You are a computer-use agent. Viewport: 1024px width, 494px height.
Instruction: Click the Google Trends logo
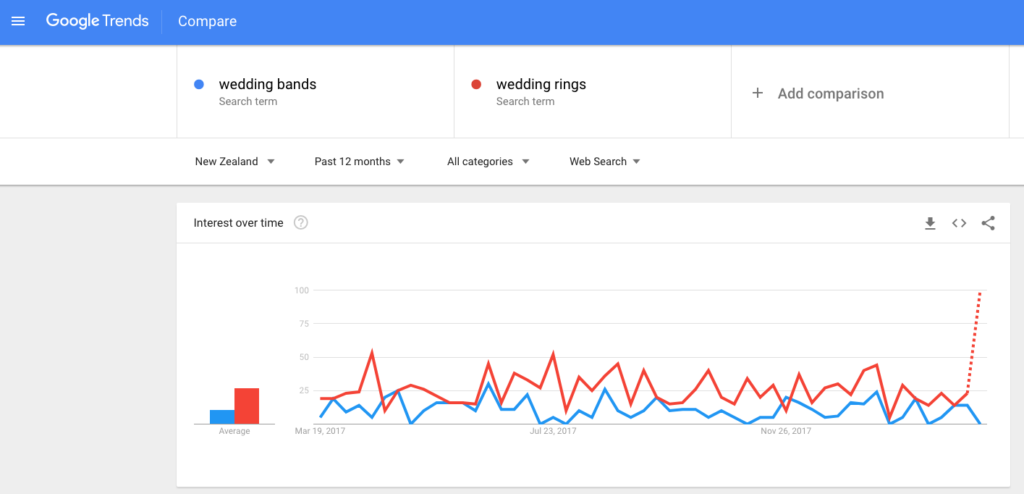point(97,21)
